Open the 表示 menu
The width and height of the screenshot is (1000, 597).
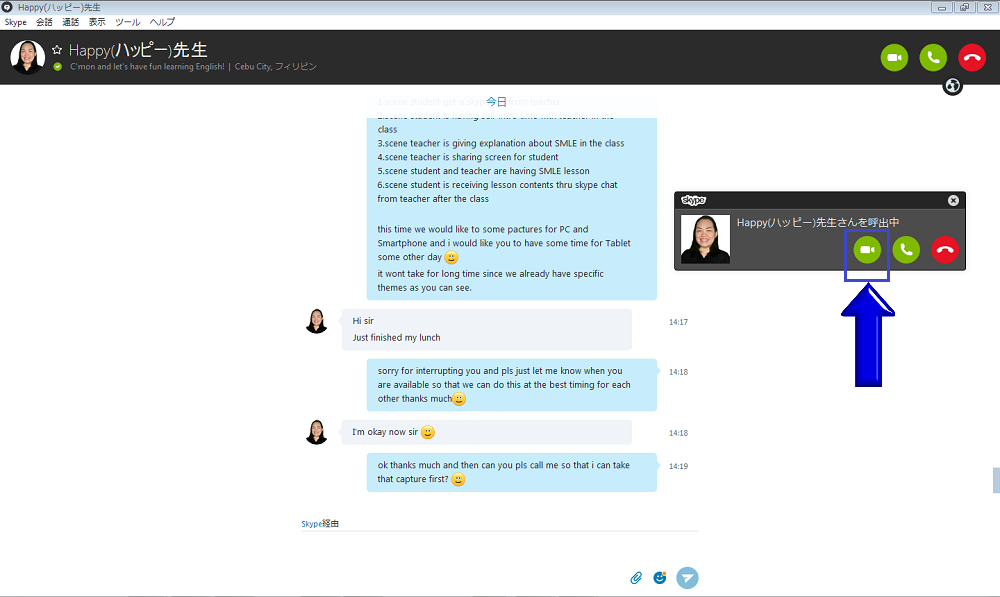tap(97, 22)
